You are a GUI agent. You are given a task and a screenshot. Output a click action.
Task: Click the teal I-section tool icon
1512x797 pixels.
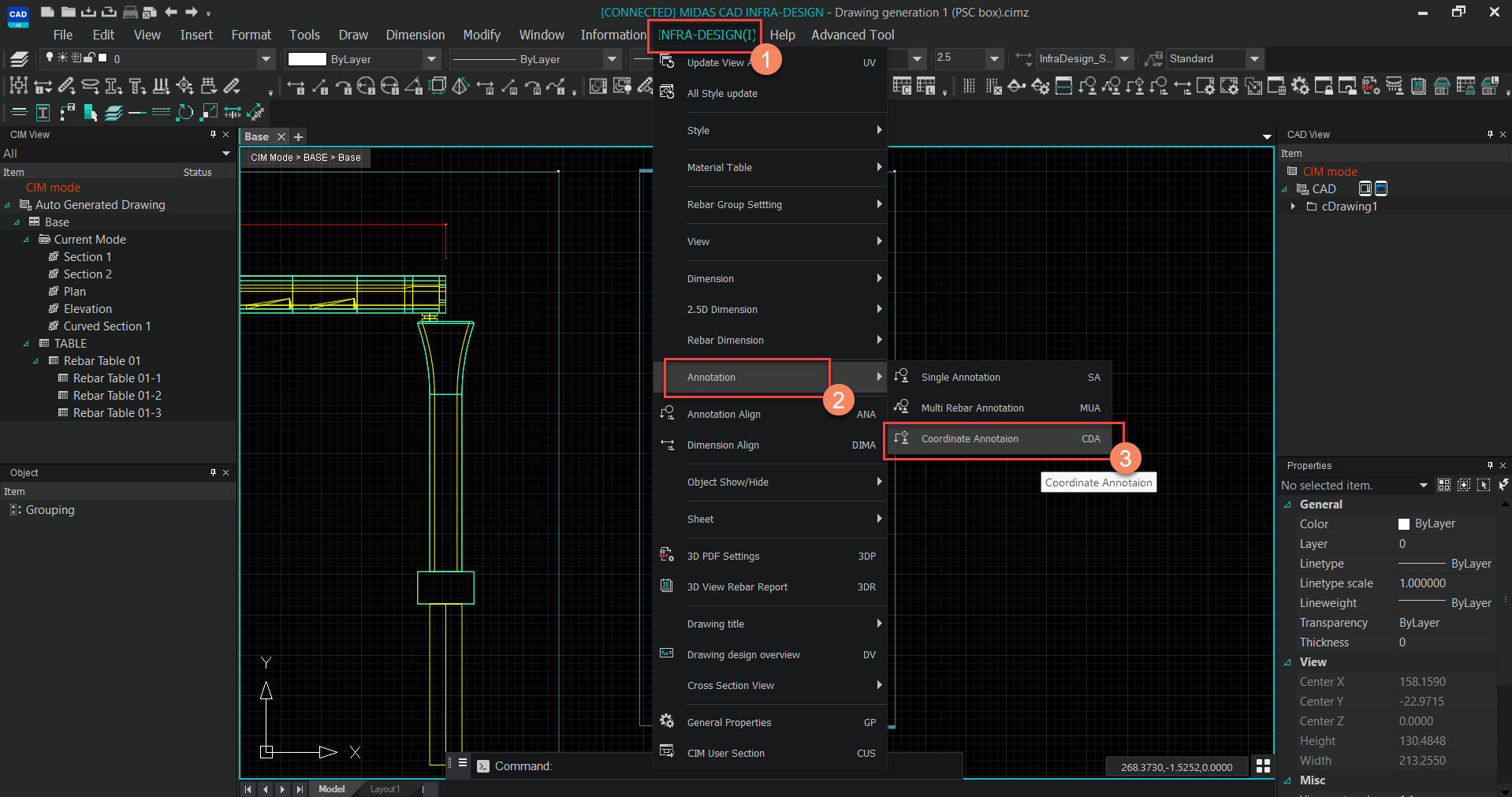(43, 113)
